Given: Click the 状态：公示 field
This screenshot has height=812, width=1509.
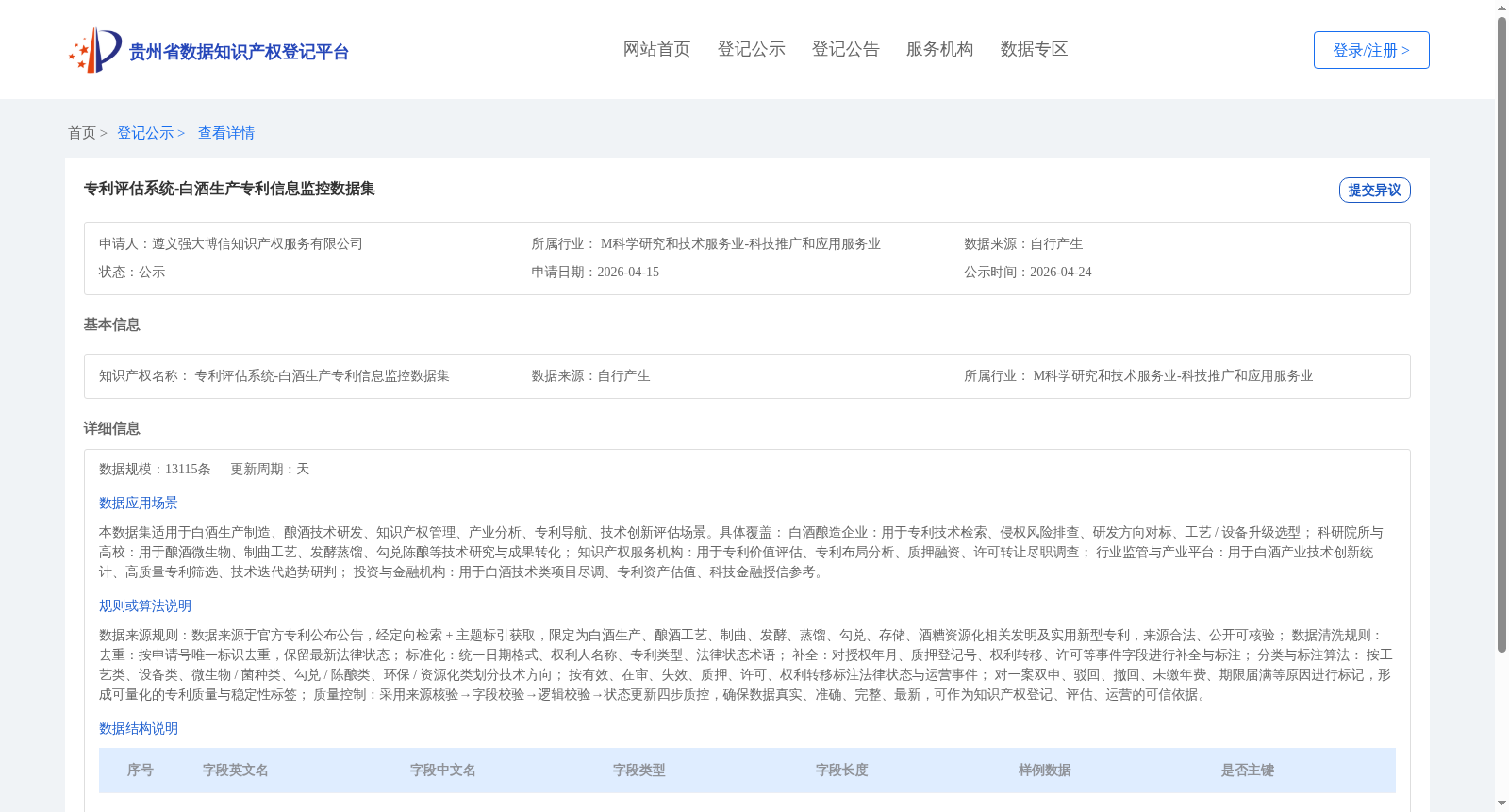Looking at the screenshot, I should pyautogui.click(x=132, y=272).
